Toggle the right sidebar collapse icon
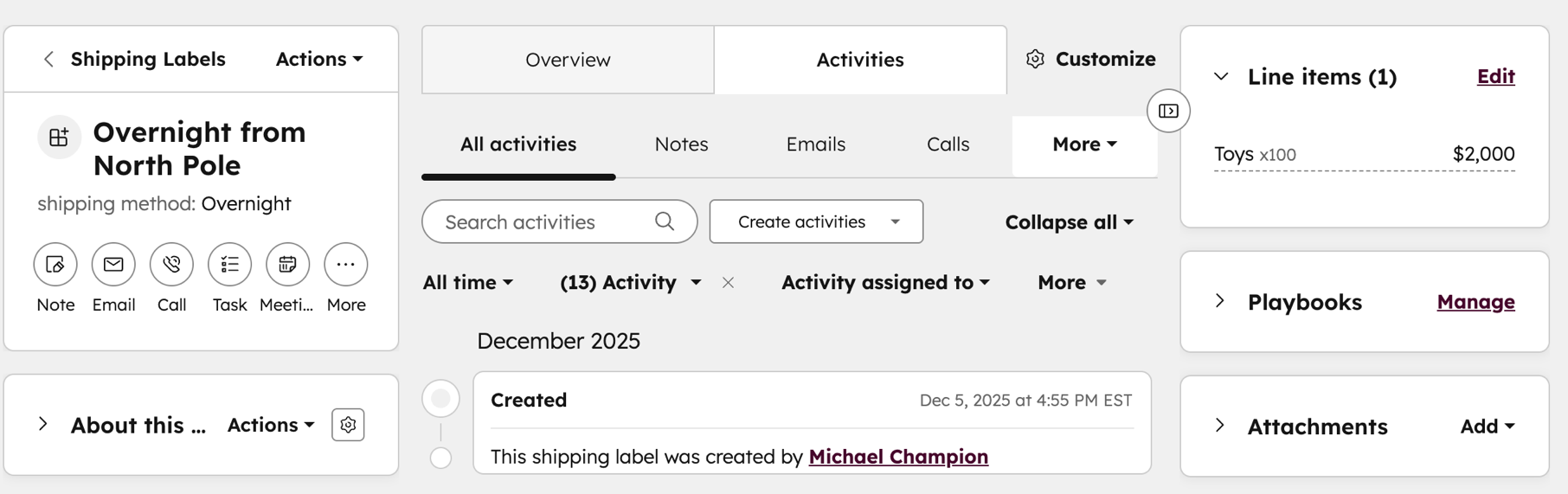Viewport: 1568px width, 494px height. pyautogui.click(x=1168, y=111)
